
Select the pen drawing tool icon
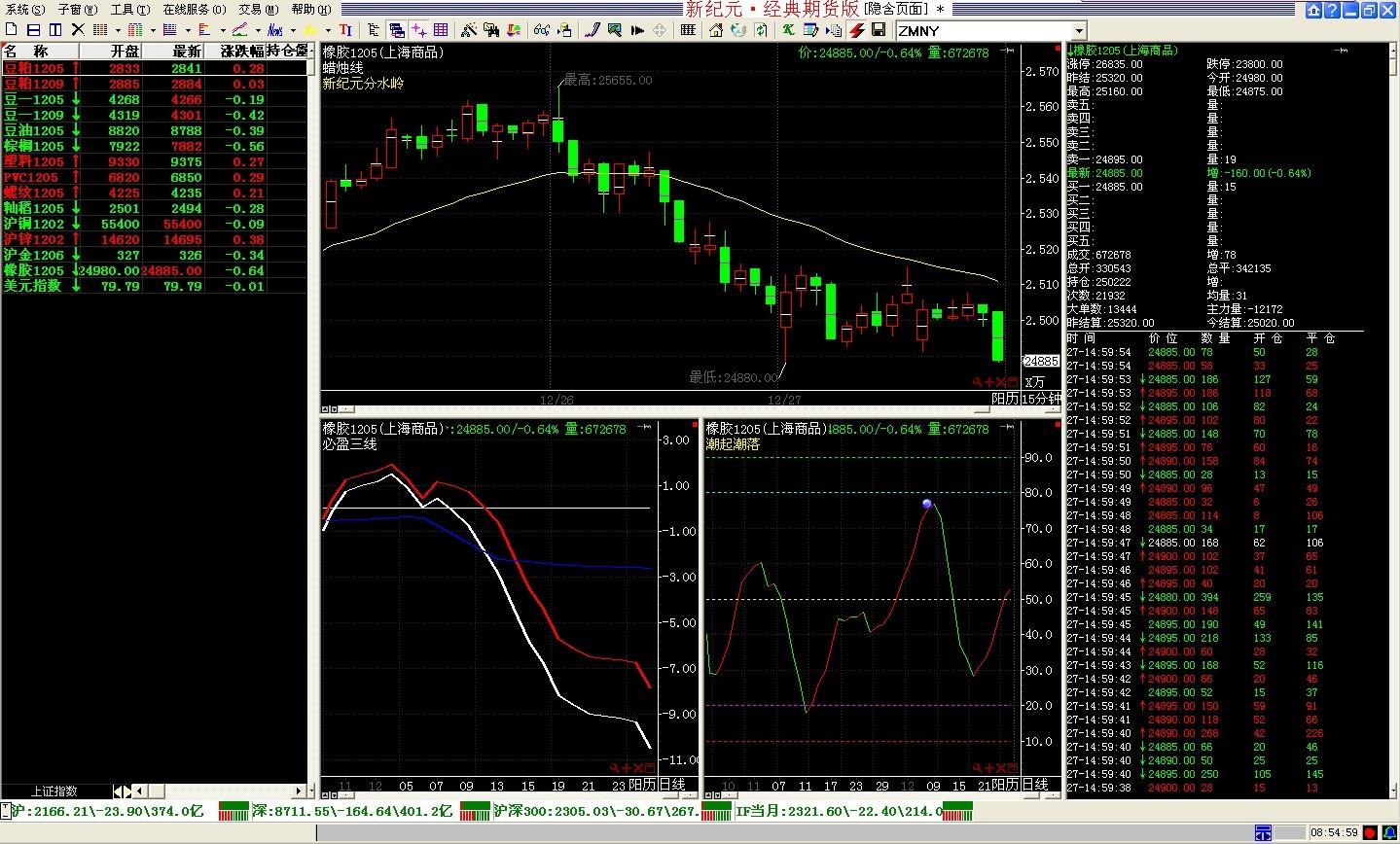592,30
